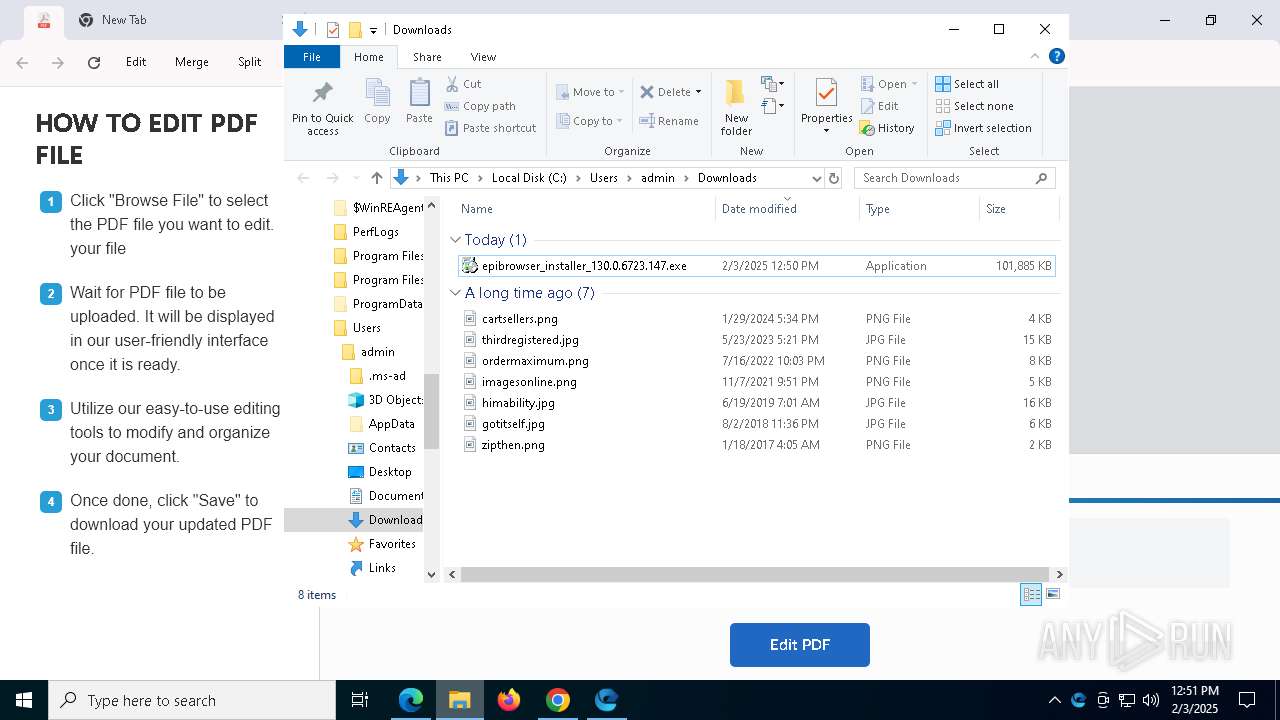Click Edit in the Open group

pyautogui.click(x=879, y=106)
